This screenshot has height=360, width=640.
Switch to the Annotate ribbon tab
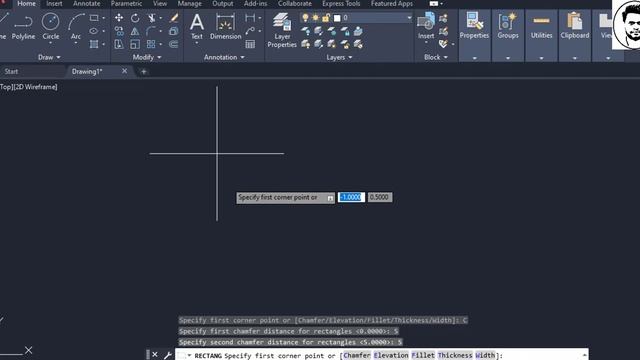click(x=87, y=4)
